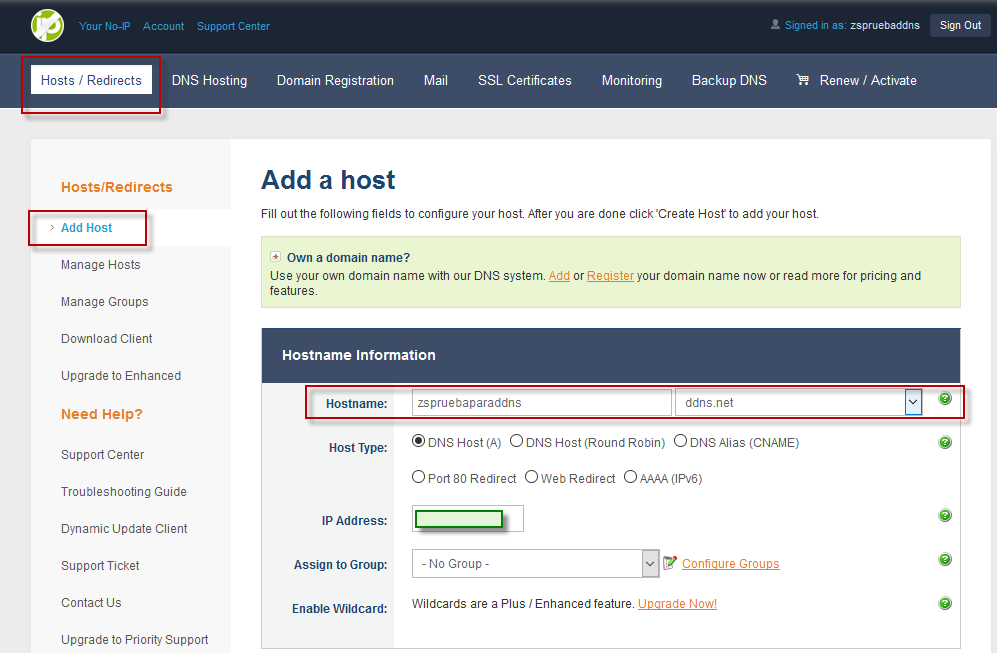This screenshot has width=997, height=653.
Task: Select AAAA (IPv6) radio button
Action: tap(630, 477)
